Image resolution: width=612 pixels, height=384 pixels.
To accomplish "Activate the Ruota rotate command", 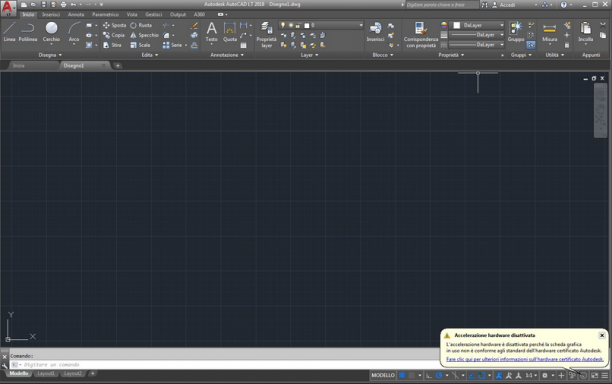I will tap(141, 25).
